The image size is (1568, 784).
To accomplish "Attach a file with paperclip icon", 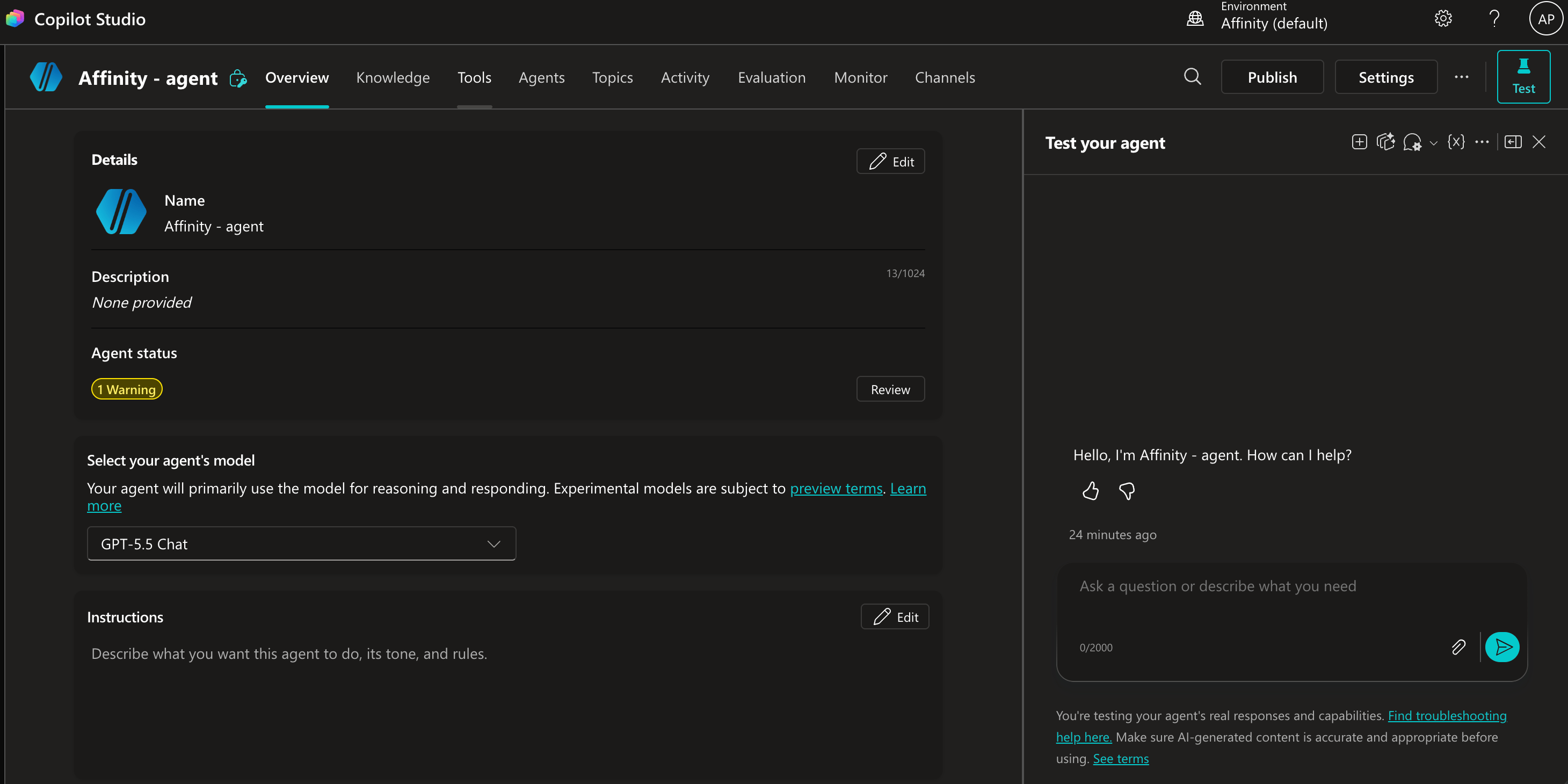I will 1458,647.
